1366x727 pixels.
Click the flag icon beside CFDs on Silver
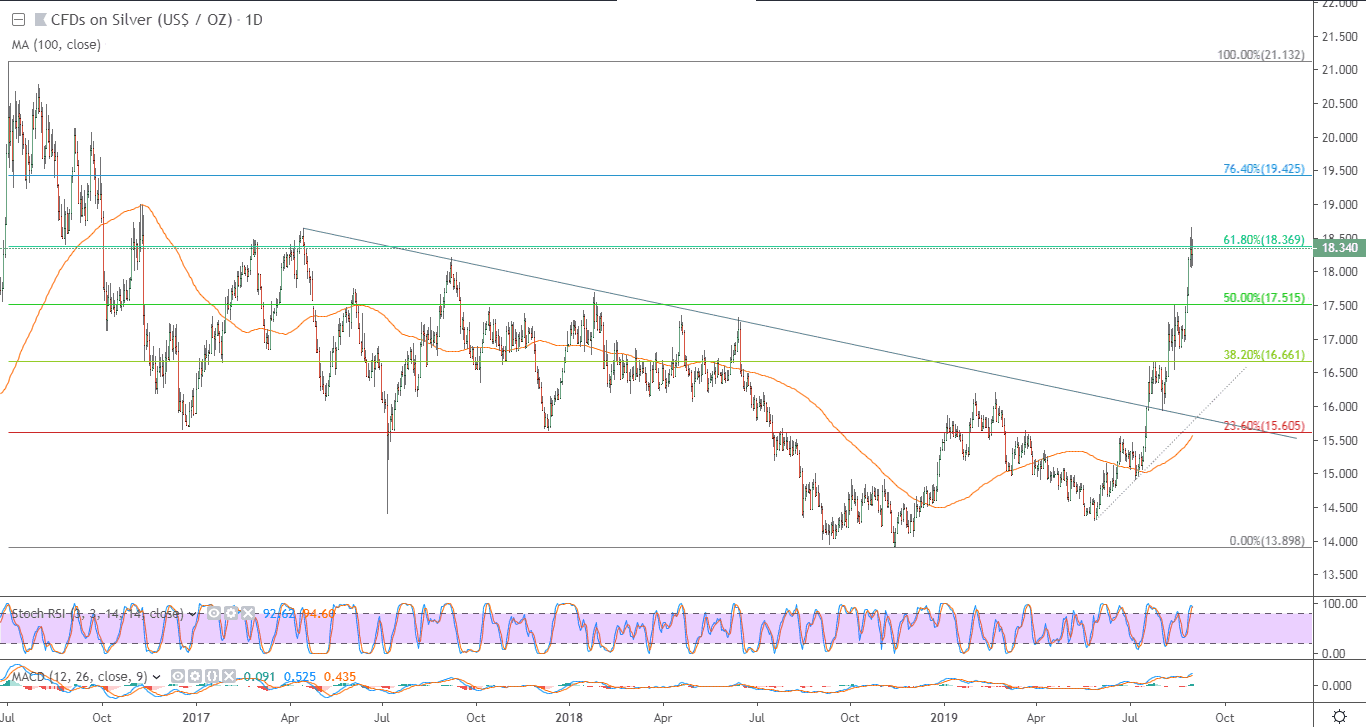coord(41,20)
